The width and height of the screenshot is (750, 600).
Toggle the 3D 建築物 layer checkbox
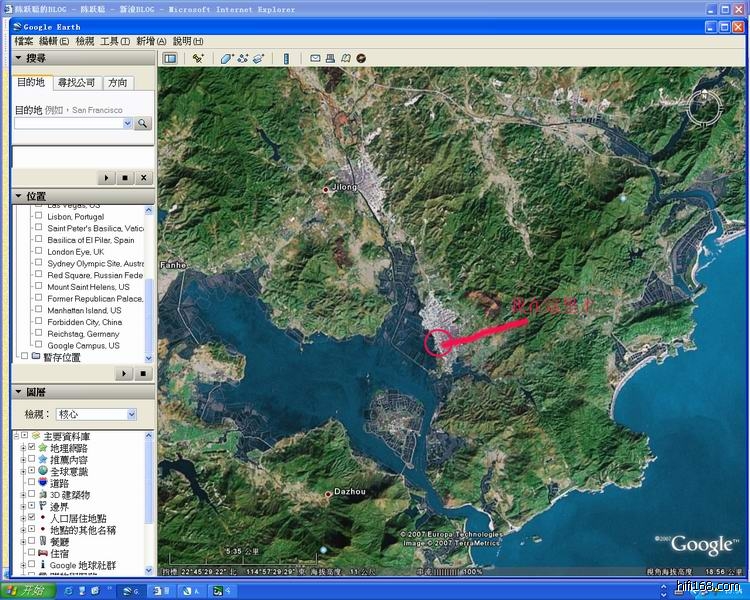[31, 495]
